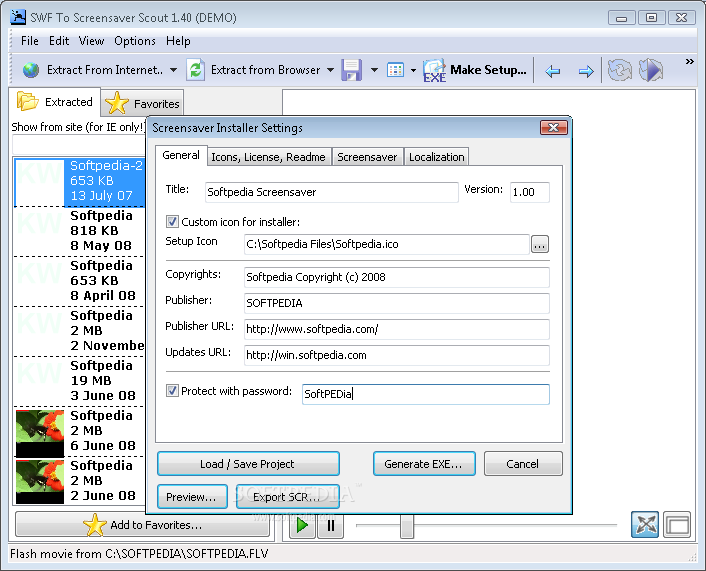Viewport: 706px width, 571px height.
Task: Select the Softpedia 2 June 08 thumbnail
Action: (40, 481)
